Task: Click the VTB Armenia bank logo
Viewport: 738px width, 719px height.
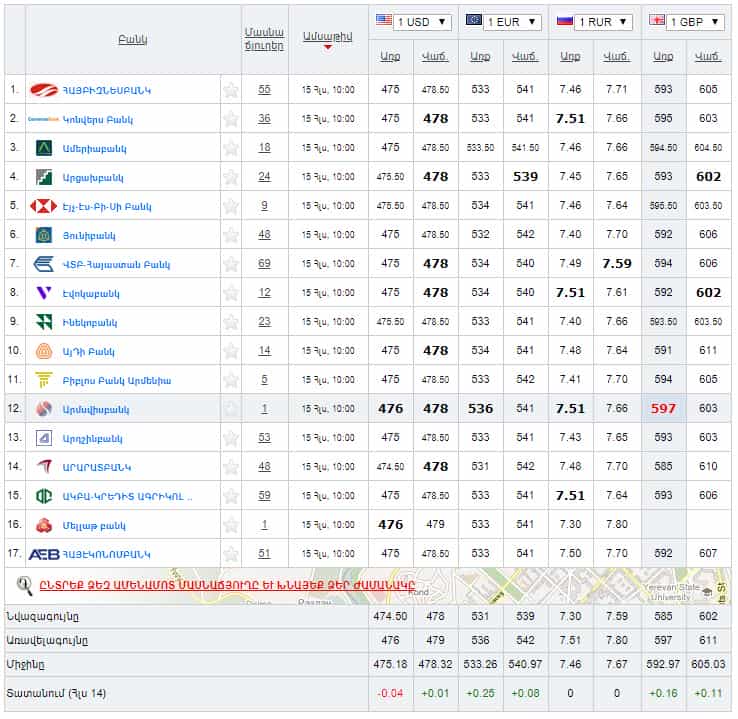Action: 44,264
